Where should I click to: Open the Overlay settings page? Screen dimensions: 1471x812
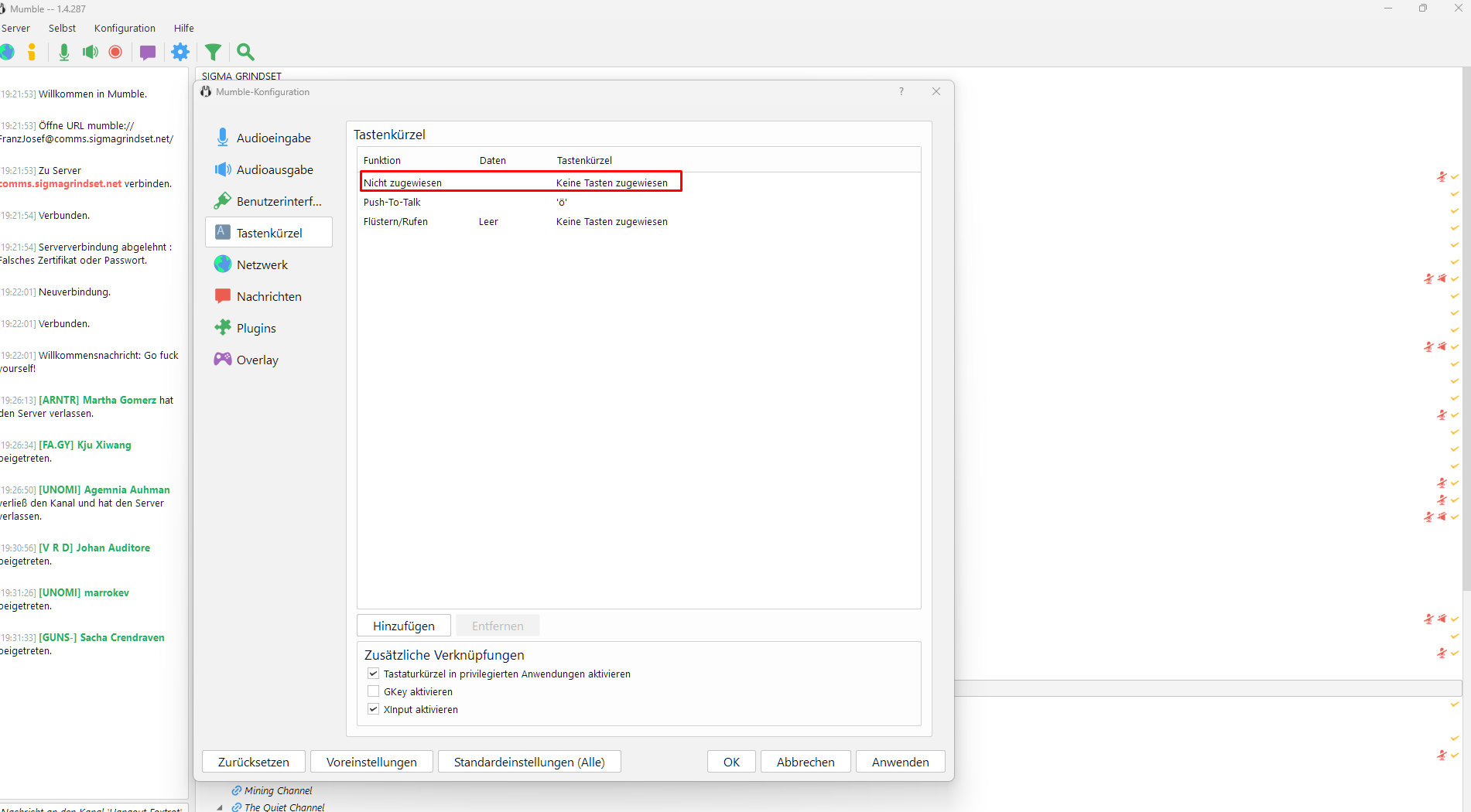269,360
